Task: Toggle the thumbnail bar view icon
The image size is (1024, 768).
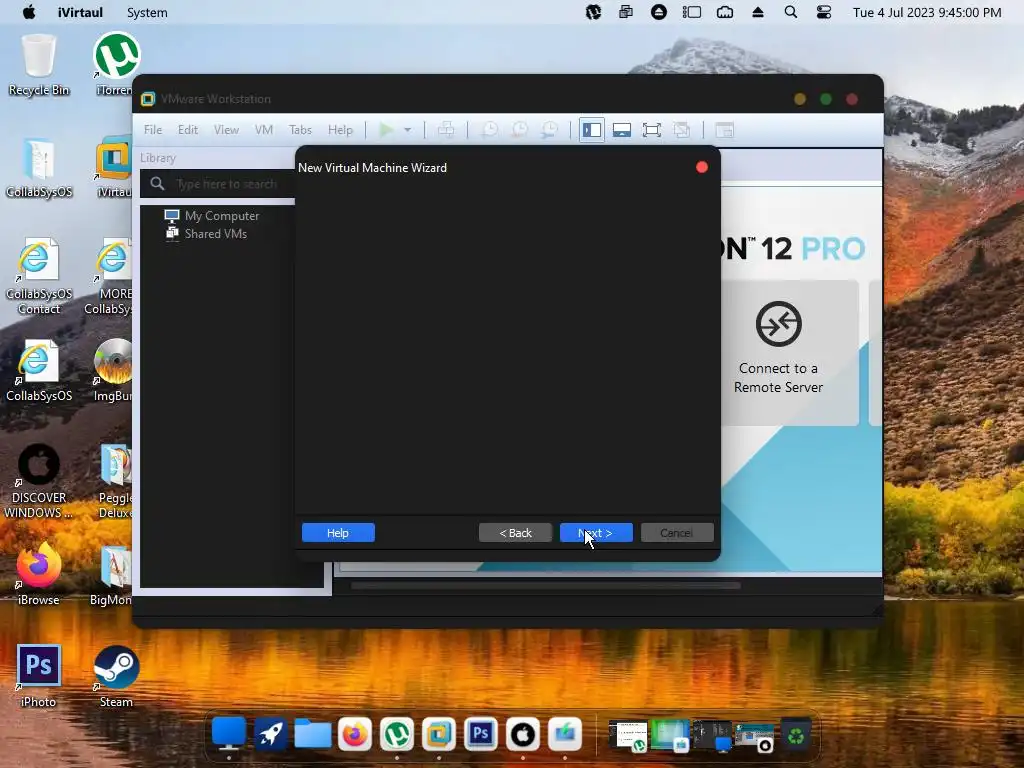Action: coord(622,130)
